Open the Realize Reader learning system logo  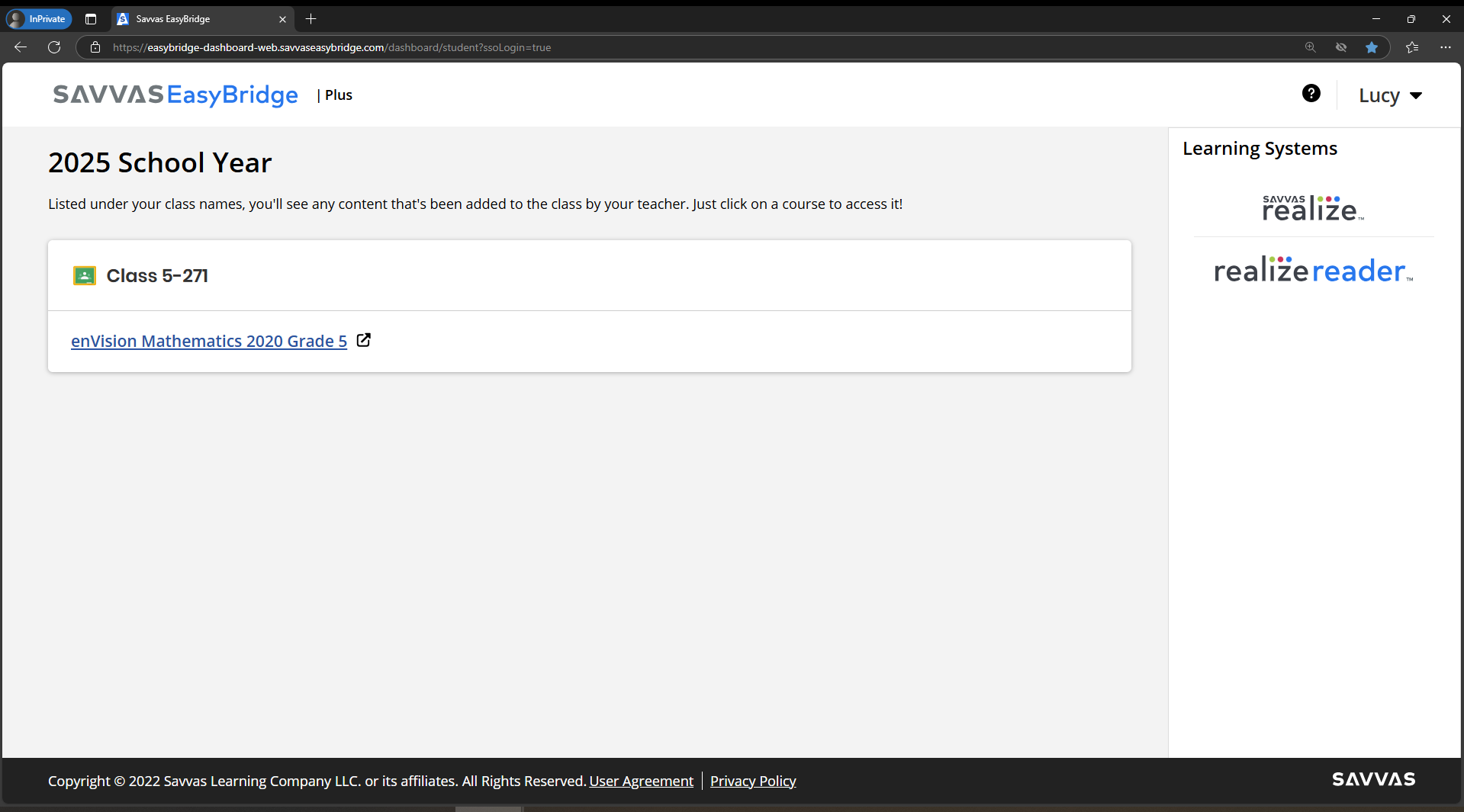tap(1311, 270)
